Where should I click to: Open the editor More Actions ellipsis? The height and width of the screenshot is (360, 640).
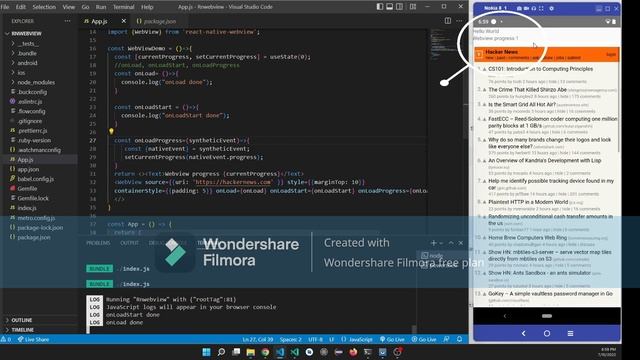(x=459, y=20)
